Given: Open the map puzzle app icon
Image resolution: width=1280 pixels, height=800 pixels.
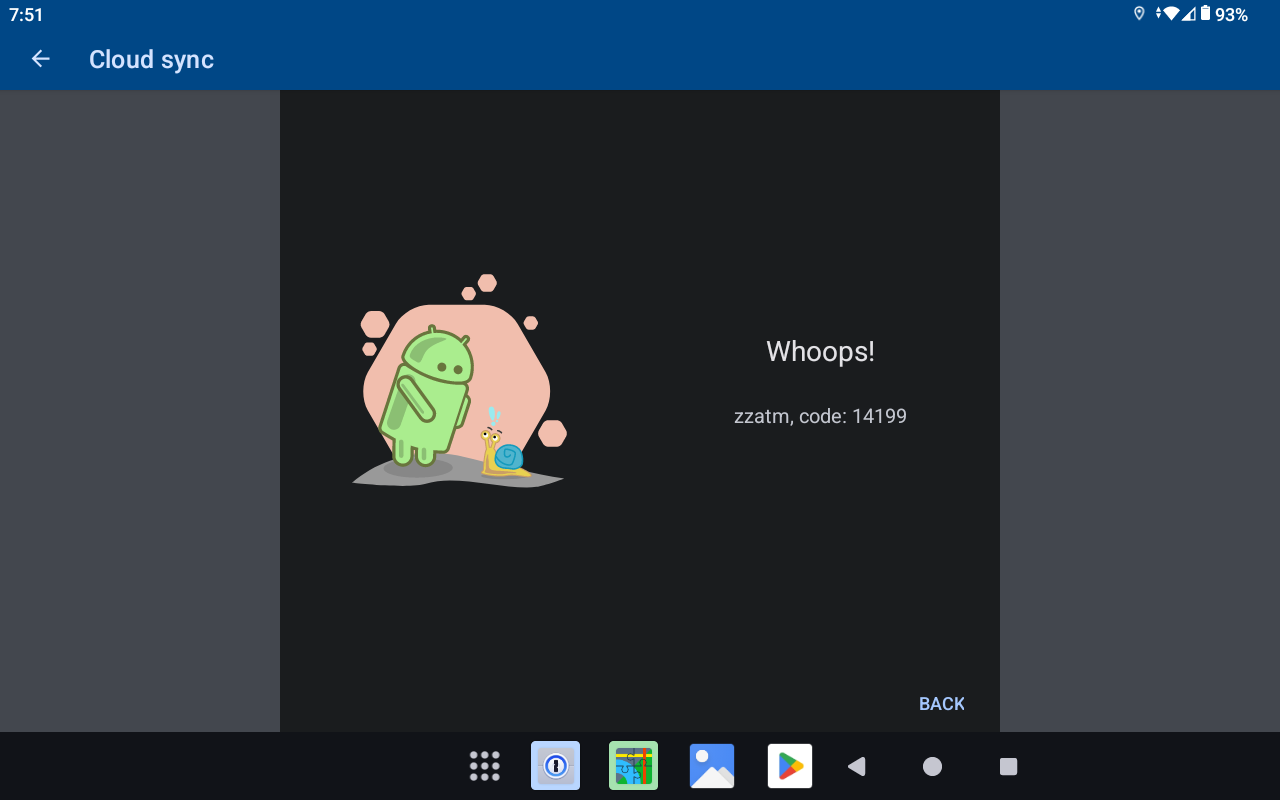Looking at the screenshot, I should 633,766.
